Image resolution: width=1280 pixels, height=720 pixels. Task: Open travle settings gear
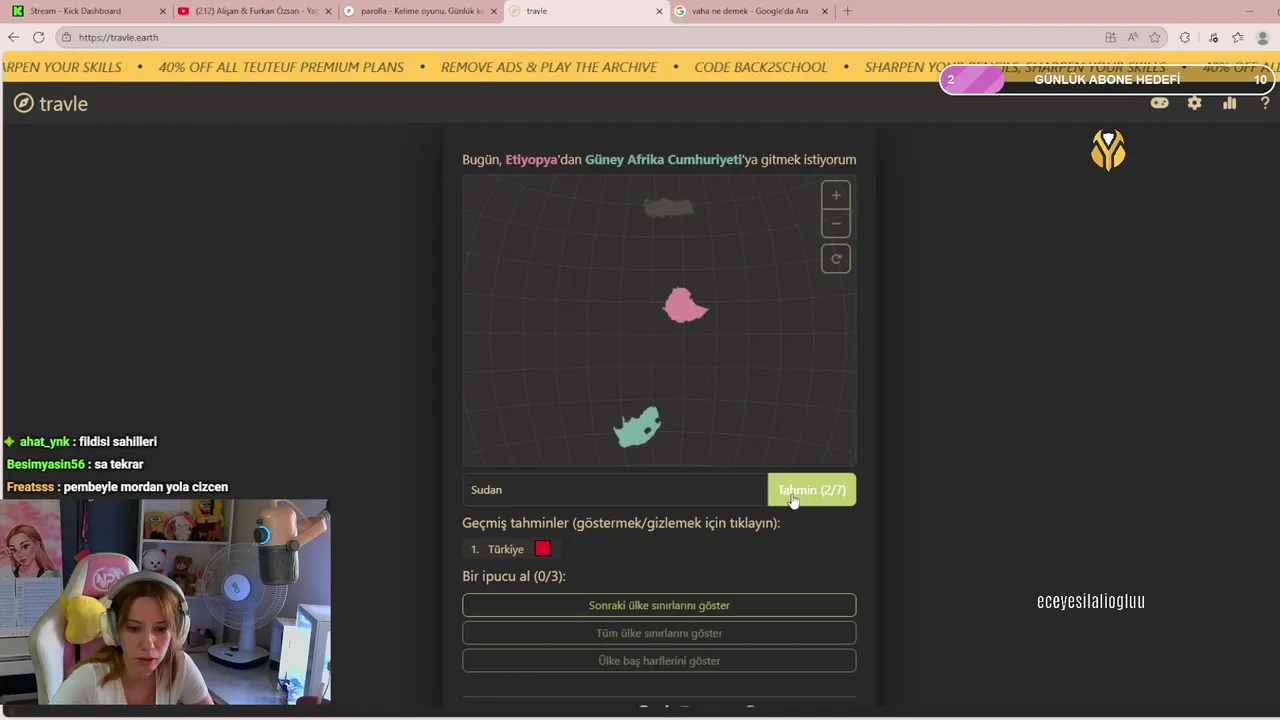(x=1194, y=103)
